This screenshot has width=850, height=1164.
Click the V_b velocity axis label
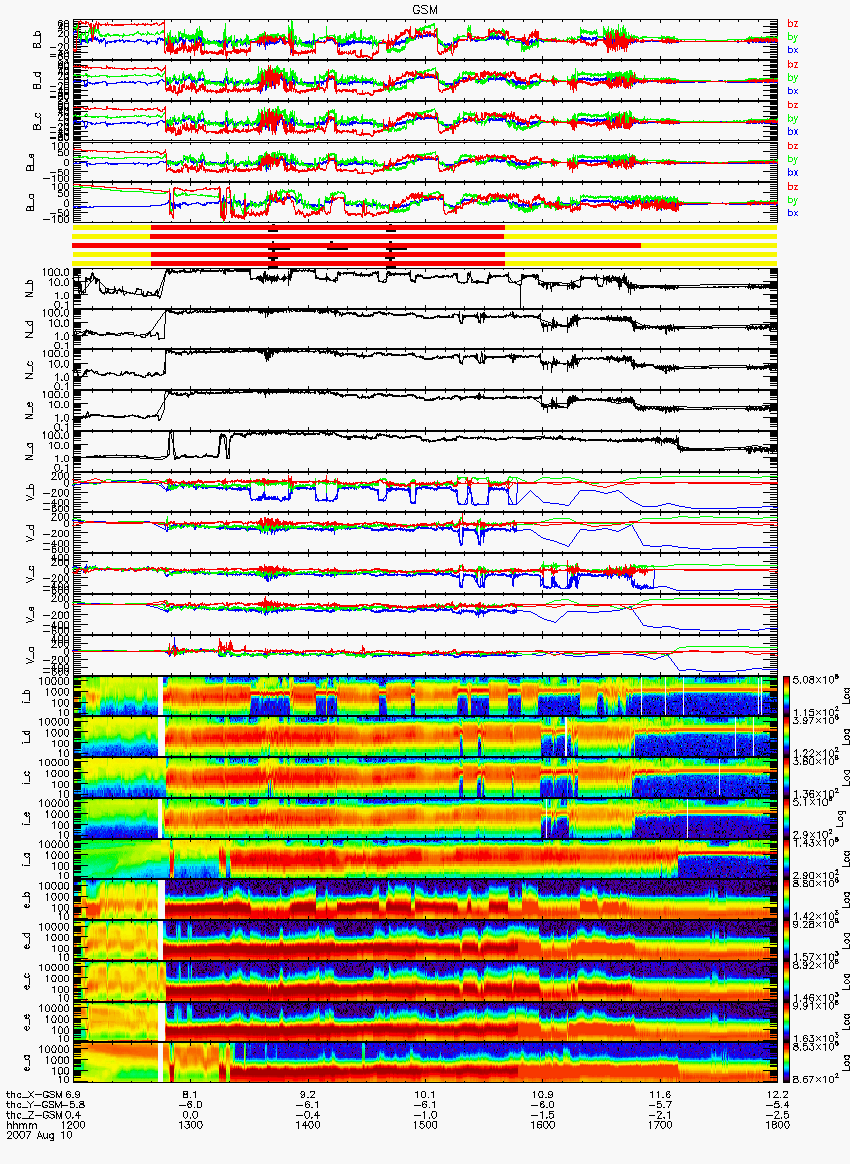pyautogui.click(x=31, y=491)
